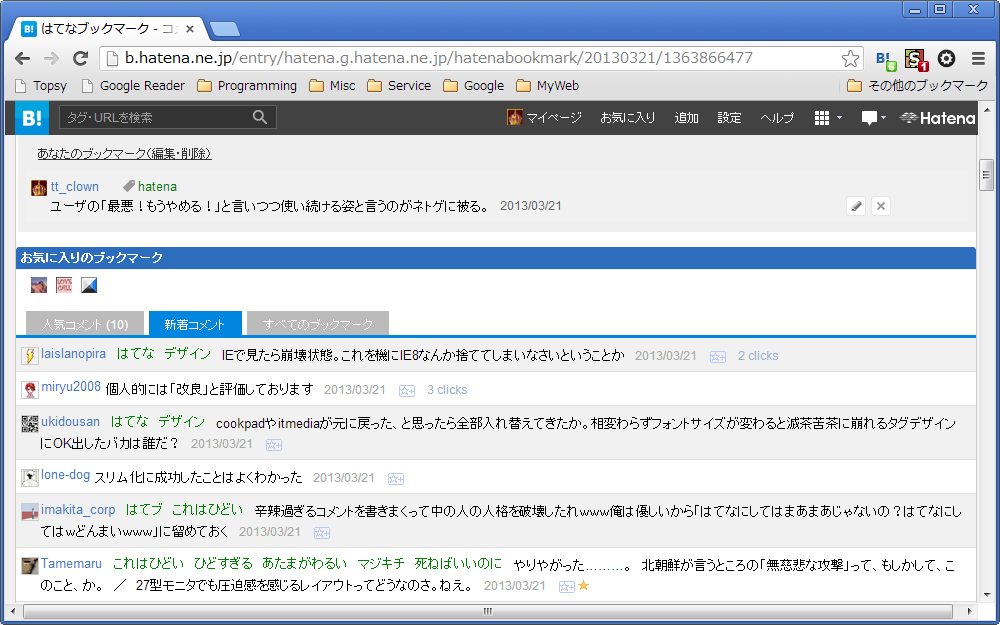Open ヘルプ in the header

[x=777, y=117]
